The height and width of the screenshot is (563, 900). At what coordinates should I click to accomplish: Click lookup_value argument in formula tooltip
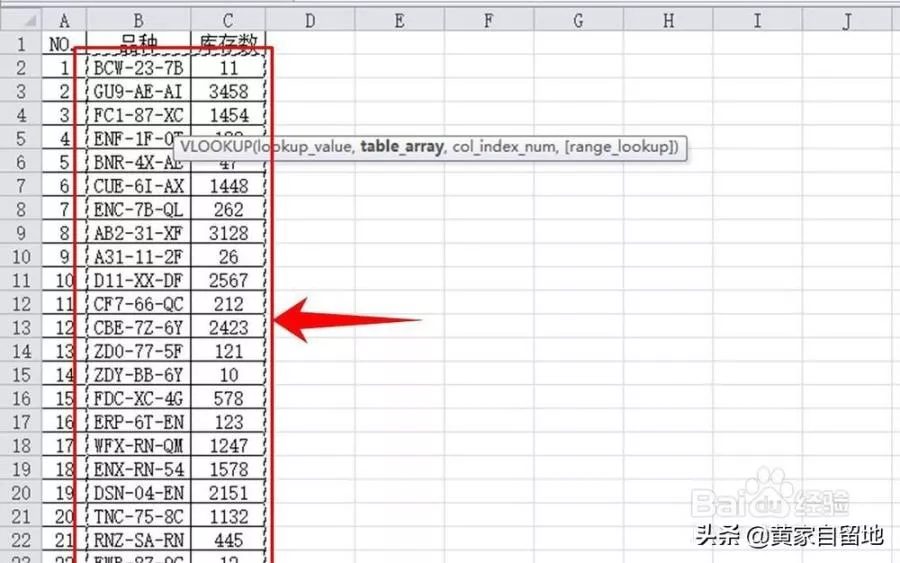click(305, 147)
